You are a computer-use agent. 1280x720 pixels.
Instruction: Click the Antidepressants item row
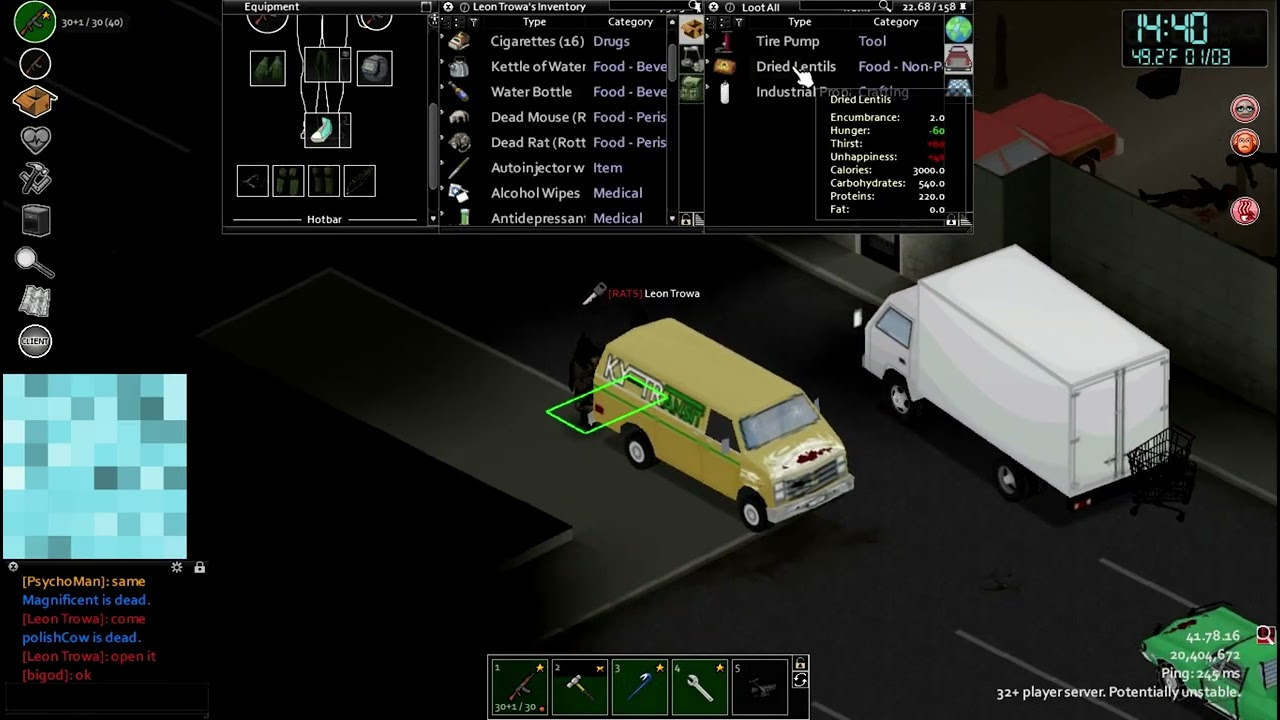click(x=554, y=218)
